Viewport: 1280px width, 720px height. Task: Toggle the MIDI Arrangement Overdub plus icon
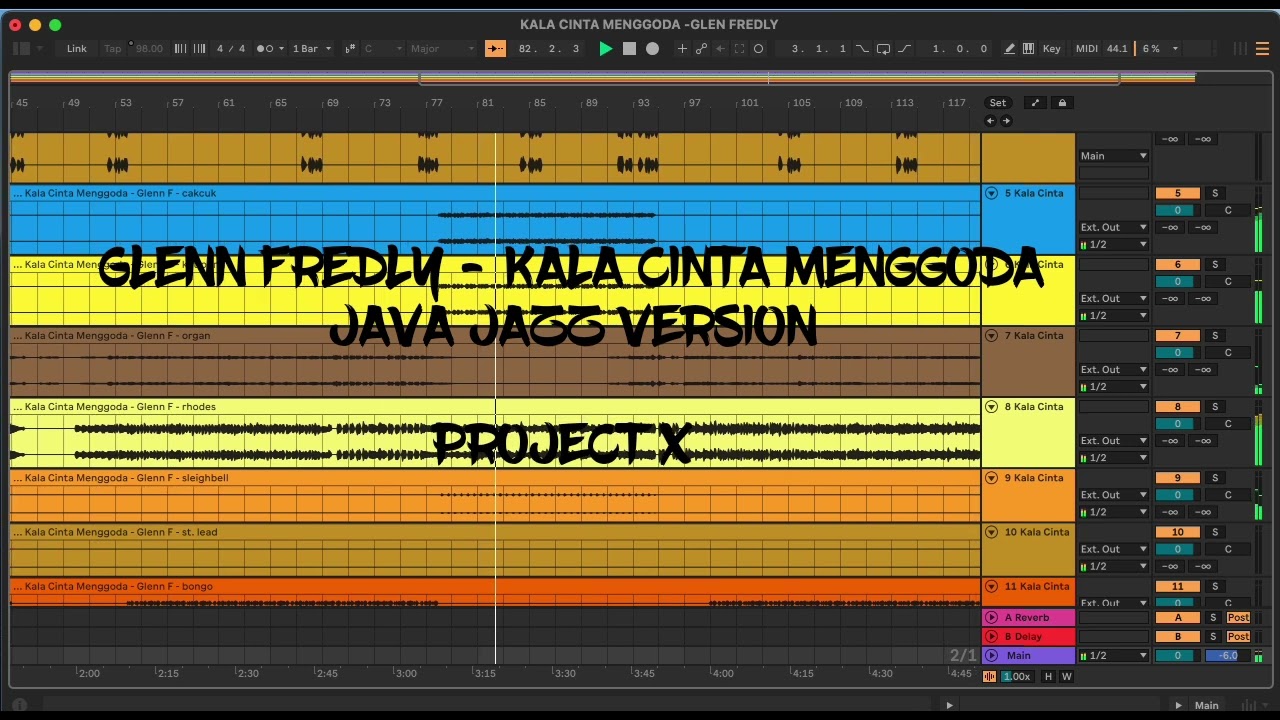(x=682, y=48)
